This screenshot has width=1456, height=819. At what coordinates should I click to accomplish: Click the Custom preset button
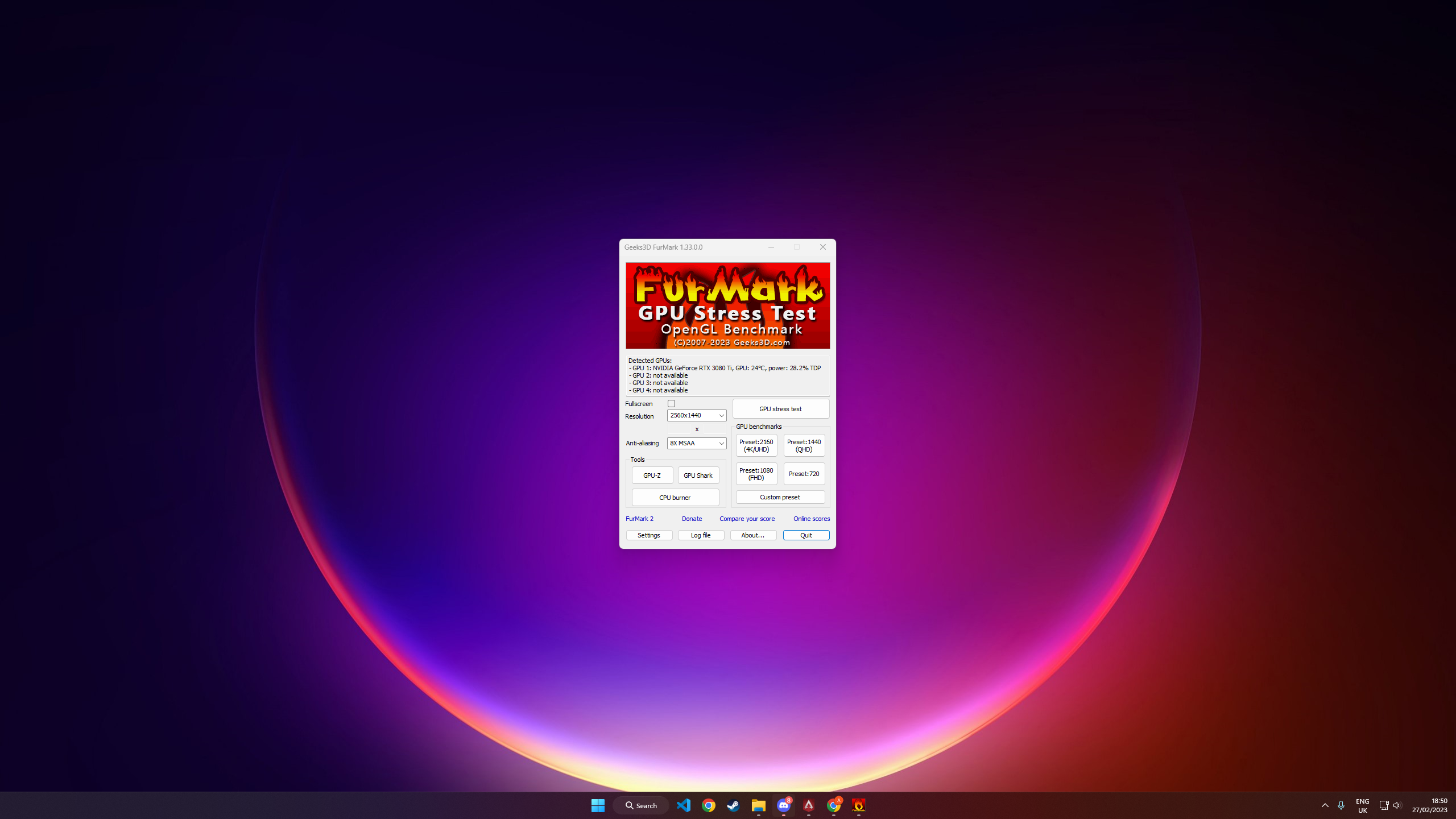780,497
